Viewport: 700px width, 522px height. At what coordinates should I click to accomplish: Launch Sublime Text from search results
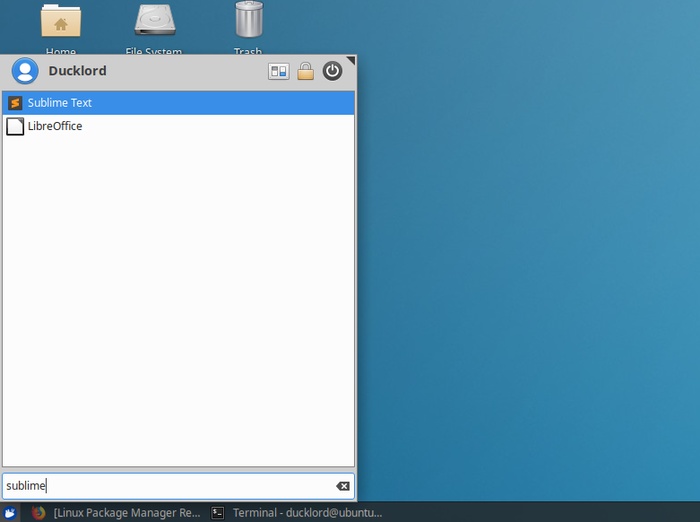coord(179,103)
